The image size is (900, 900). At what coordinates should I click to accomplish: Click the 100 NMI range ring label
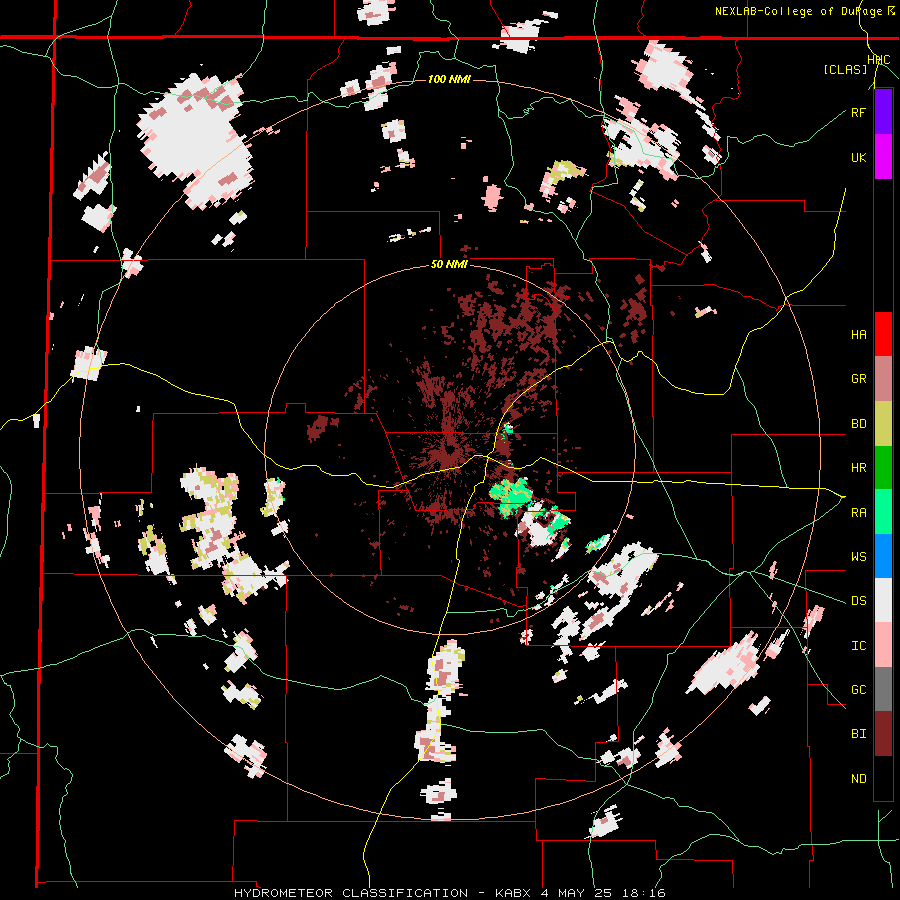pos(449,79)
